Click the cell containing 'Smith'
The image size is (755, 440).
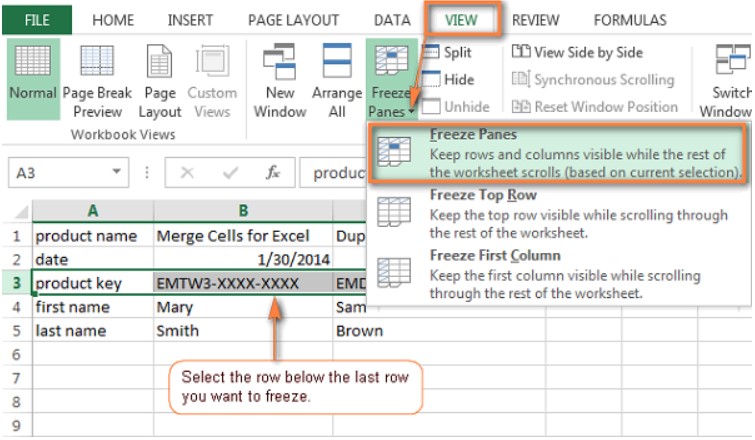click(243, 331)
